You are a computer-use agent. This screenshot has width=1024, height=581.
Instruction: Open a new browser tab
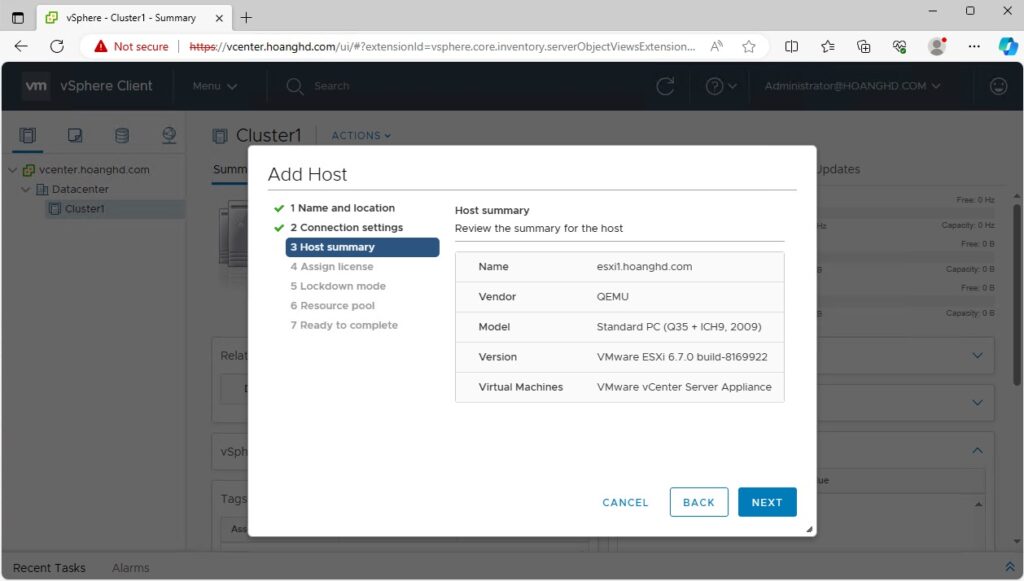246,18
